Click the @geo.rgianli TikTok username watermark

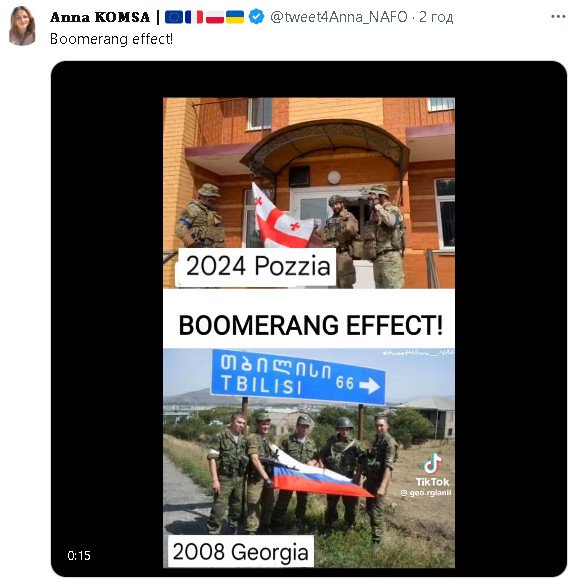pos(426,493)
